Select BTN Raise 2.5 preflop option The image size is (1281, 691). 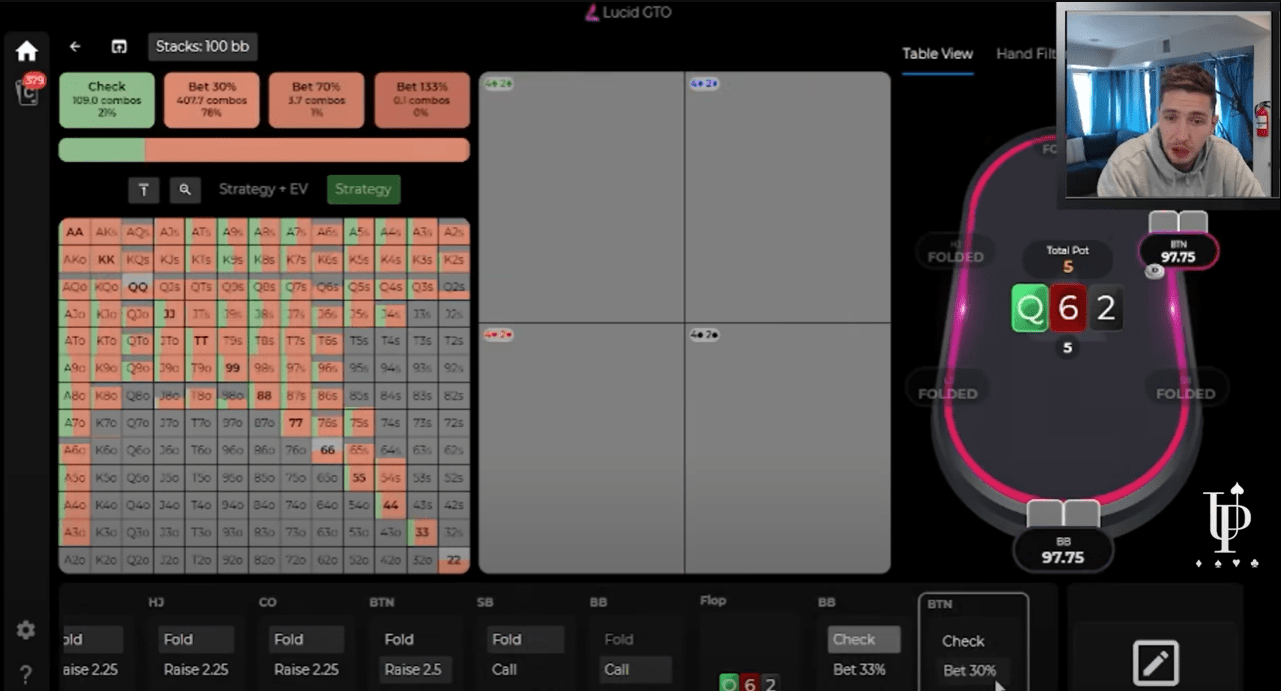coord(413,669)
